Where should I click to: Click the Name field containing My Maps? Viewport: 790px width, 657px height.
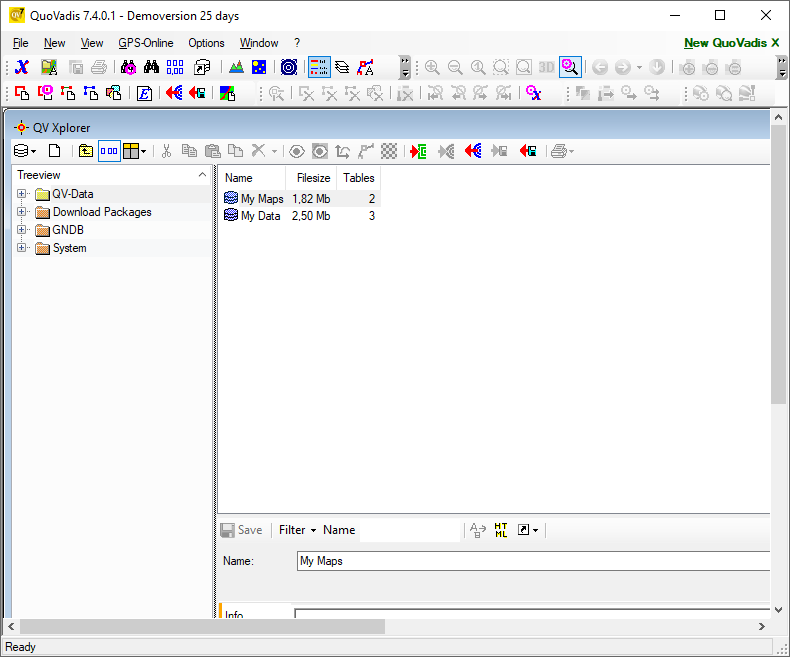(534, 561)
